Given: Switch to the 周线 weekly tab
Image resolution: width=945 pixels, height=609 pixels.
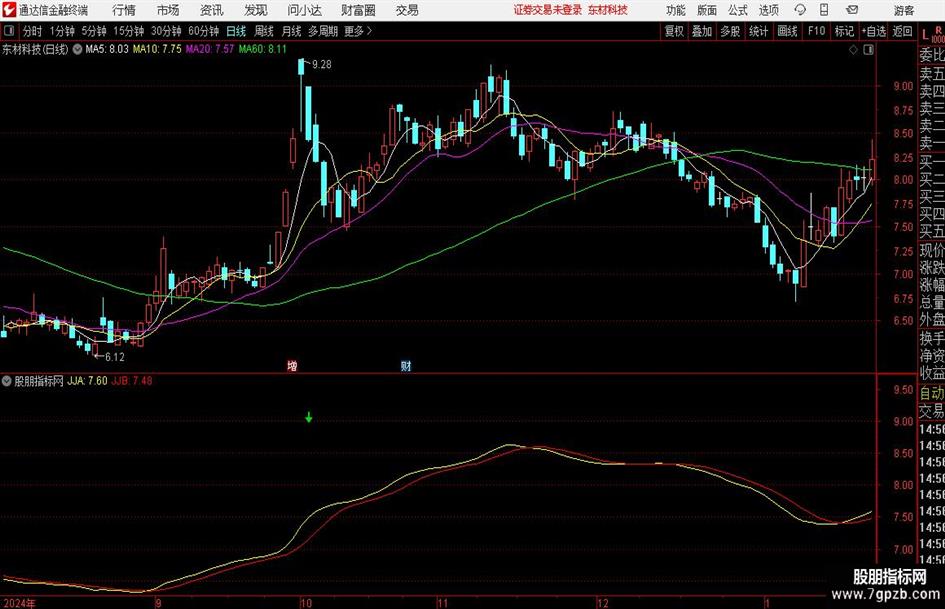Looking at the screenshot, I should [x=264, y=31].
